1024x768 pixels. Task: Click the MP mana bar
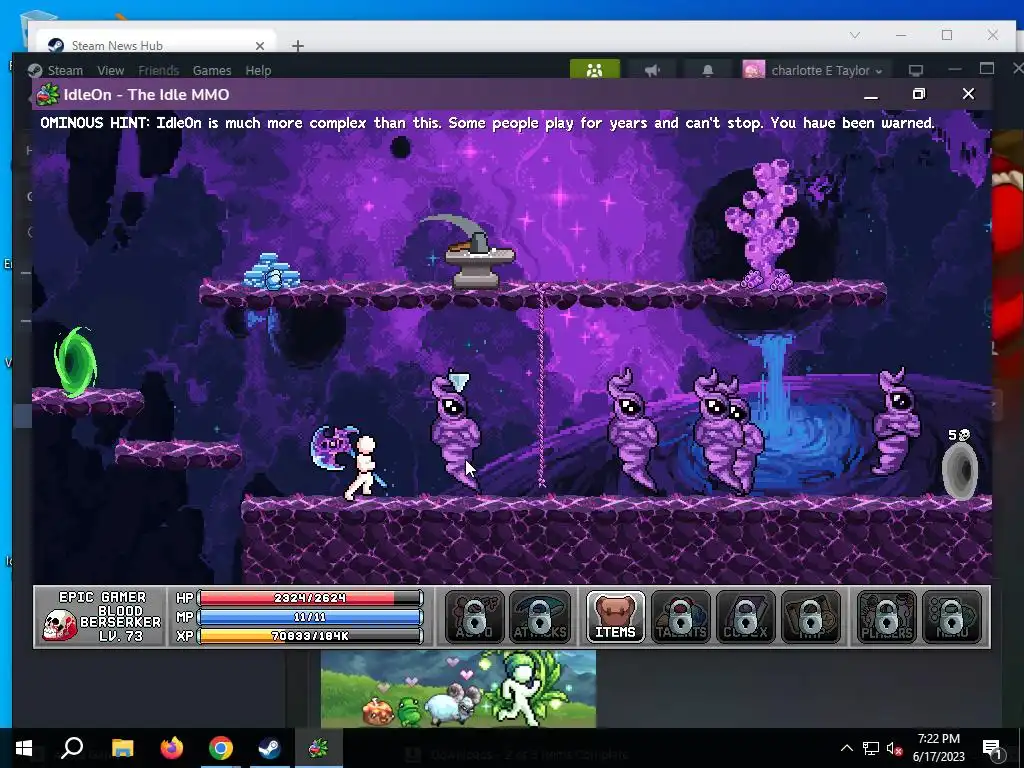pyautogui.click(x=310, y=616)
